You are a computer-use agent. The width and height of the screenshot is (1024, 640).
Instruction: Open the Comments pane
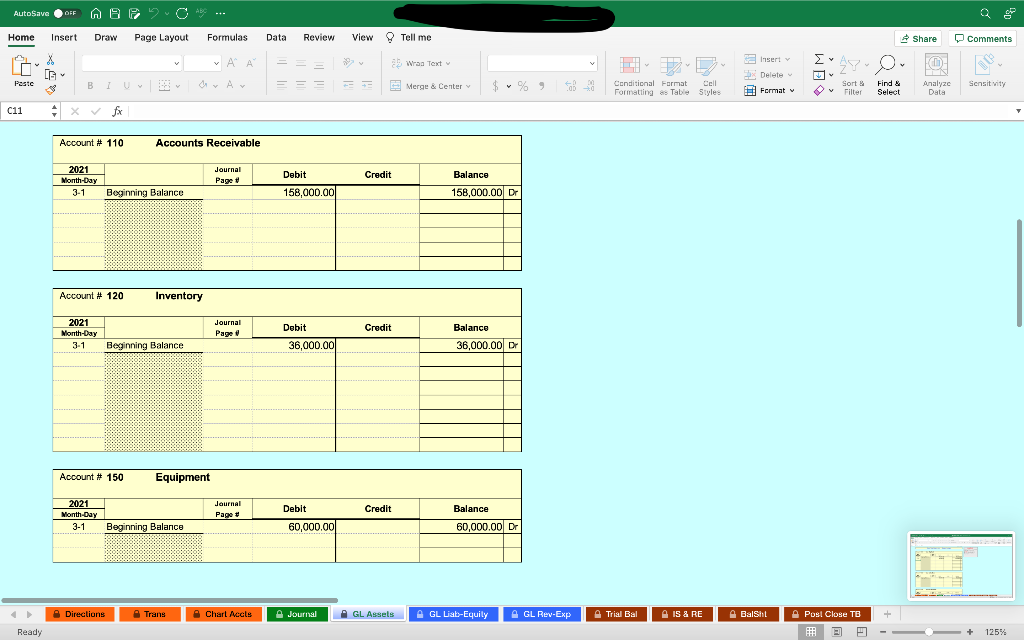coord(982,37)
